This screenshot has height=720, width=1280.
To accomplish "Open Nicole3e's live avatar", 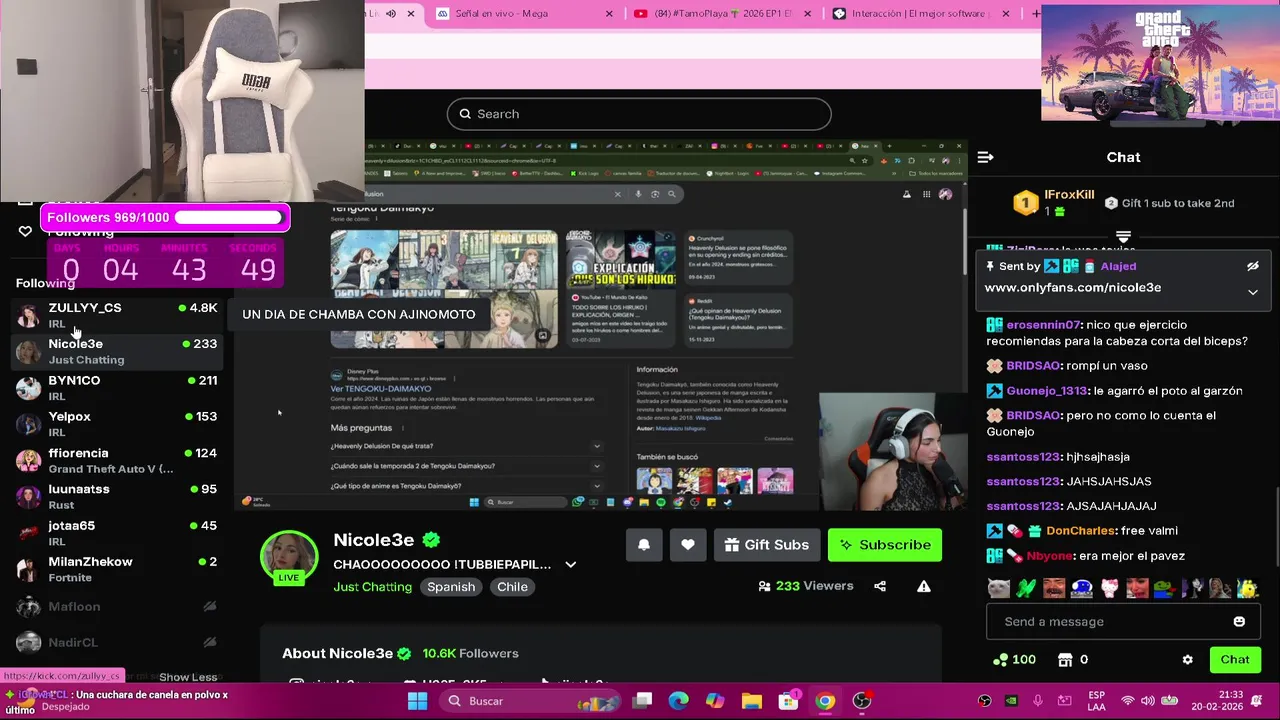I will point(289,558).
